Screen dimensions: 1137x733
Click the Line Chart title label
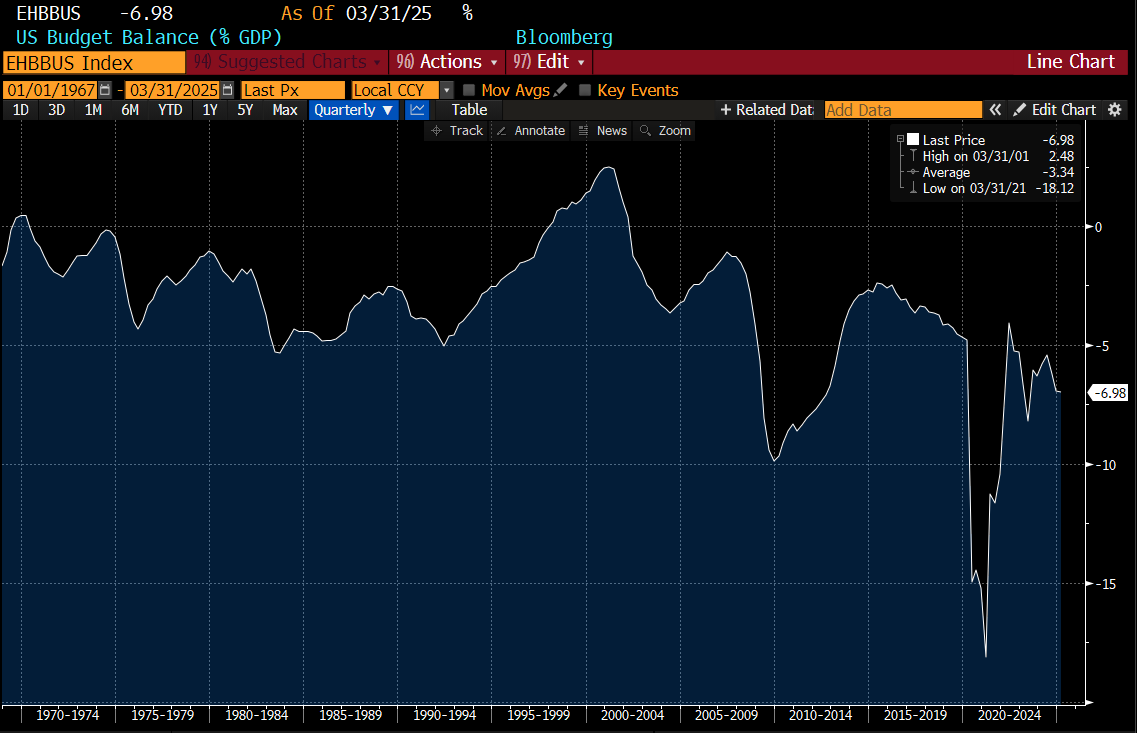click(x=1070, y=62)
